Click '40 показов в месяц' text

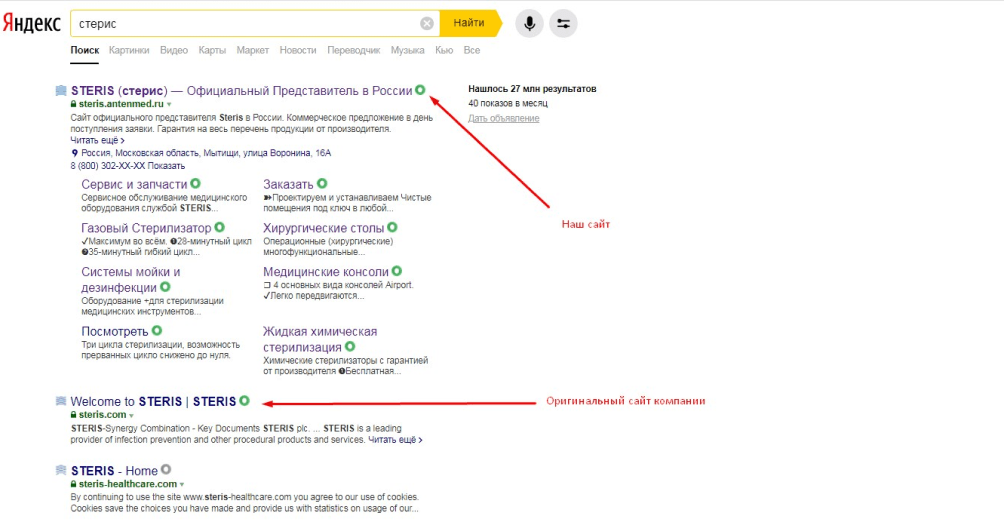508,103
